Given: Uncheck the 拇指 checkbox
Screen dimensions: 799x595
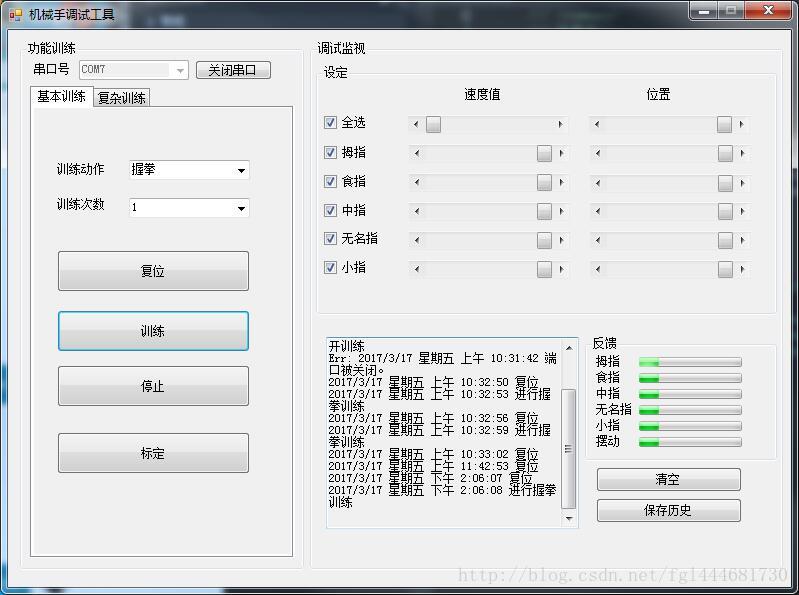Looking at the screenshot, I should [330, 152].
